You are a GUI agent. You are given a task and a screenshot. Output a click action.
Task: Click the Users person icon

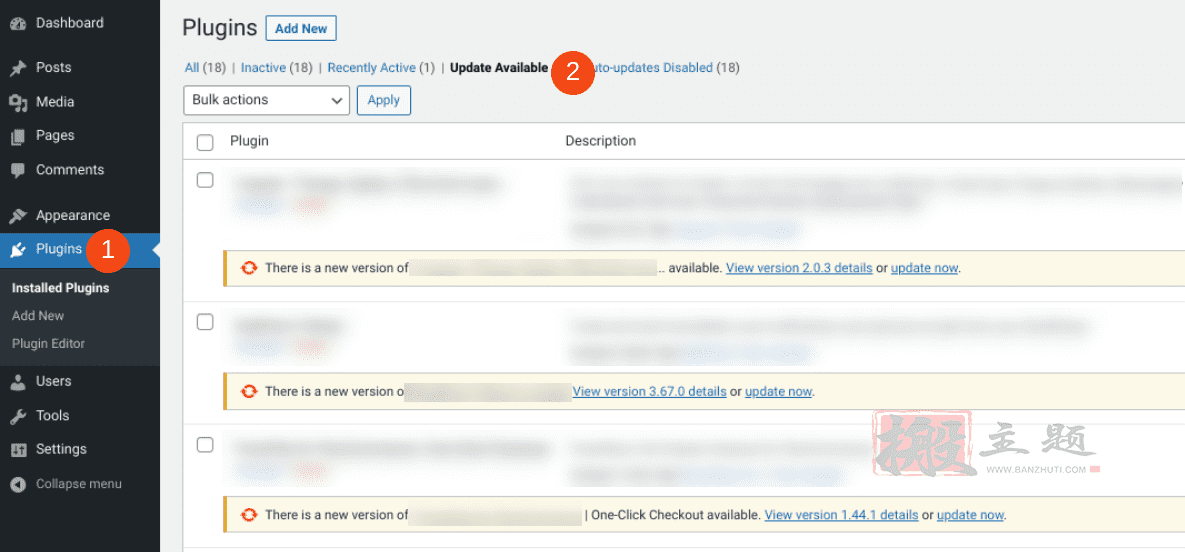tap(18, 381)
